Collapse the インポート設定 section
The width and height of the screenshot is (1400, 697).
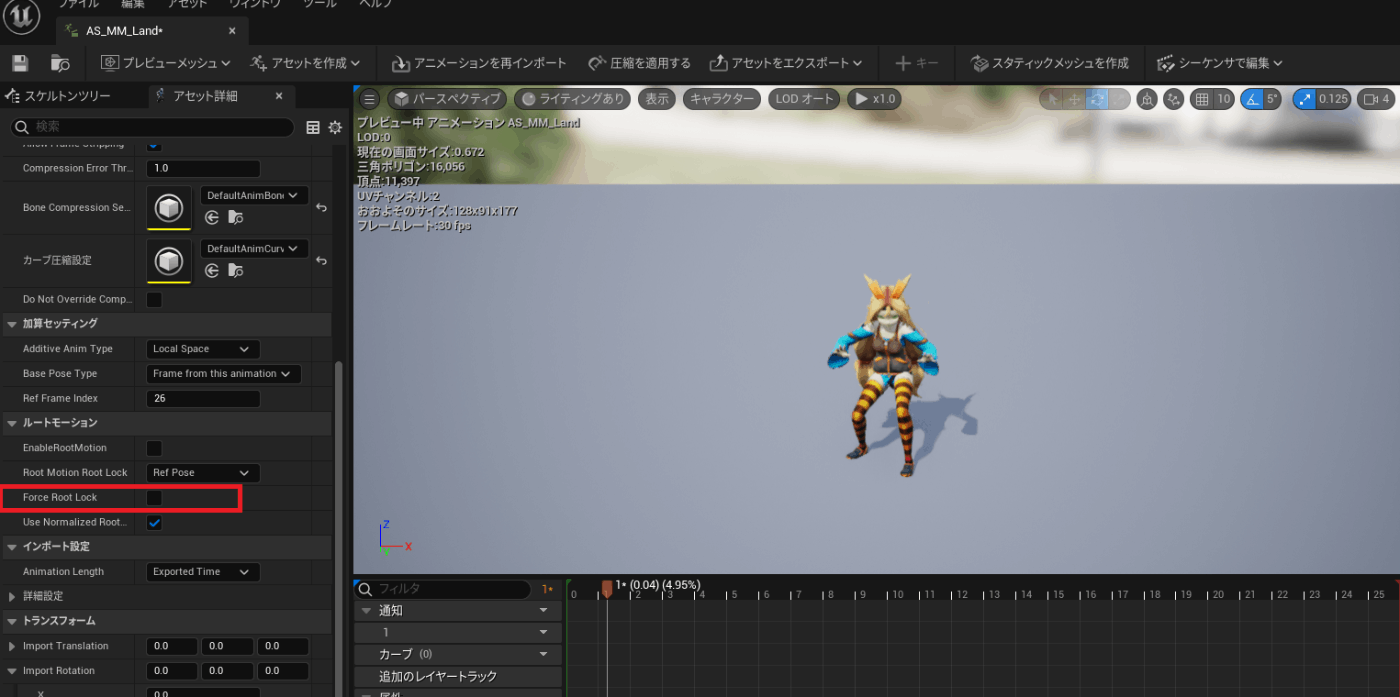[x=12, y=547]
